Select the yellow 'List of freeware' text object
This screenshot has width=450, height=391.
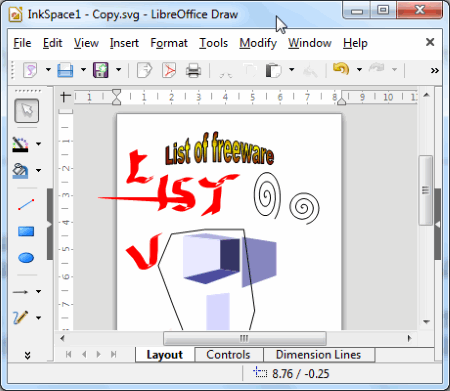click(219, 149)
